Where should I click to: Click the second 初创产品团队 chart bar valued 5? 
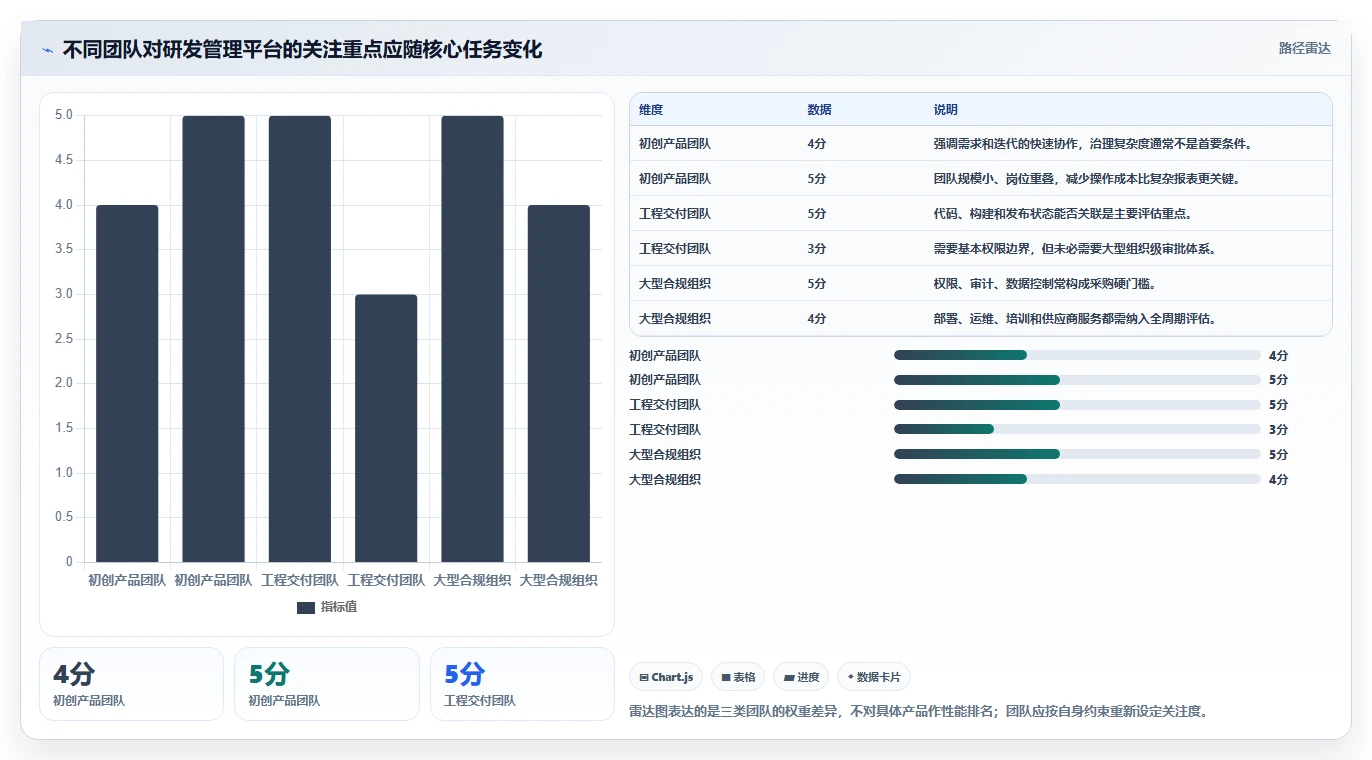tap(213, 339)
